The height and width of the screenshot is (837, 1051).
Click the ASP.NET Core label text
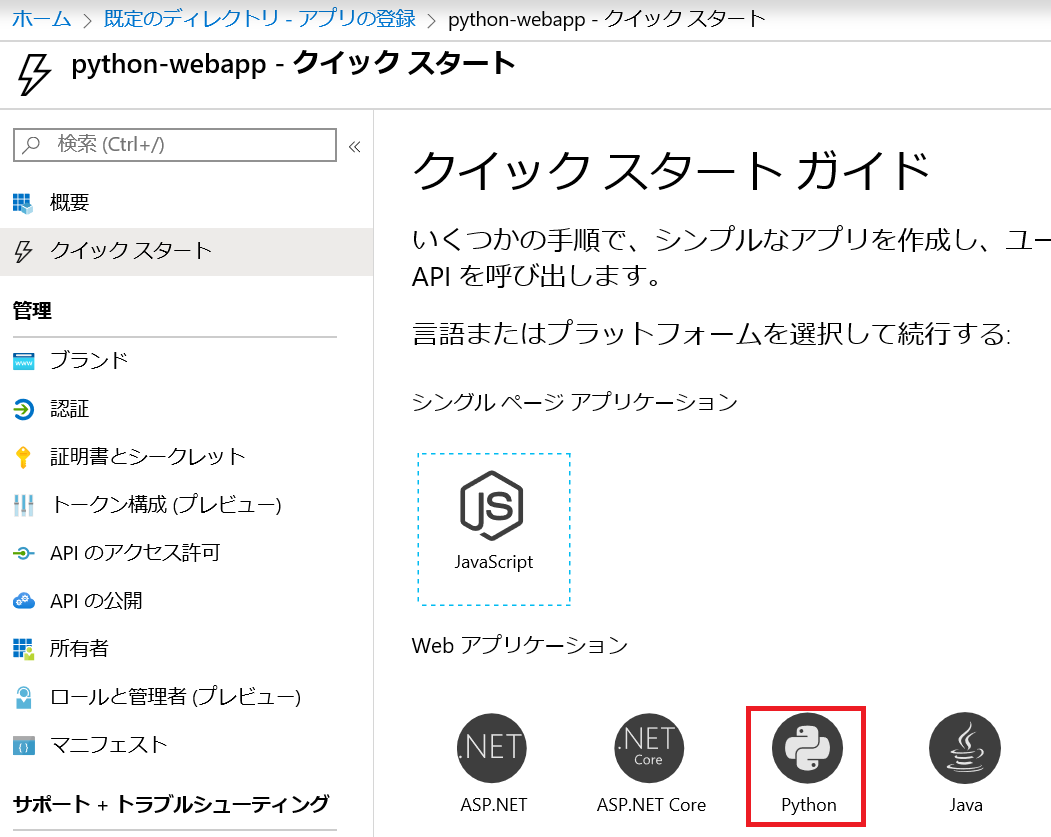tap(651, 805)
